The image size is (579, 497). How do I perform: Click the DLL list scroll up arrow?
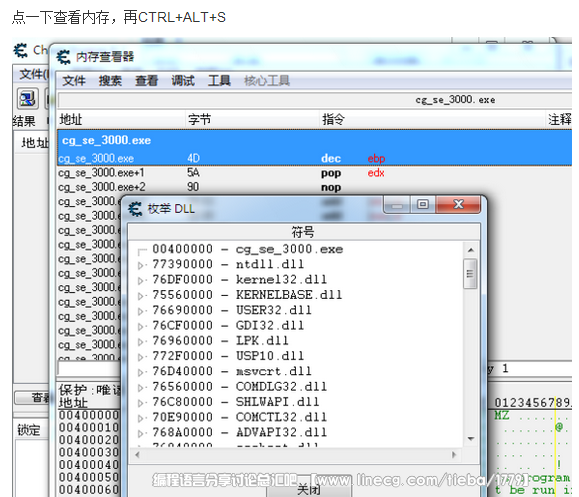point(470,250)
